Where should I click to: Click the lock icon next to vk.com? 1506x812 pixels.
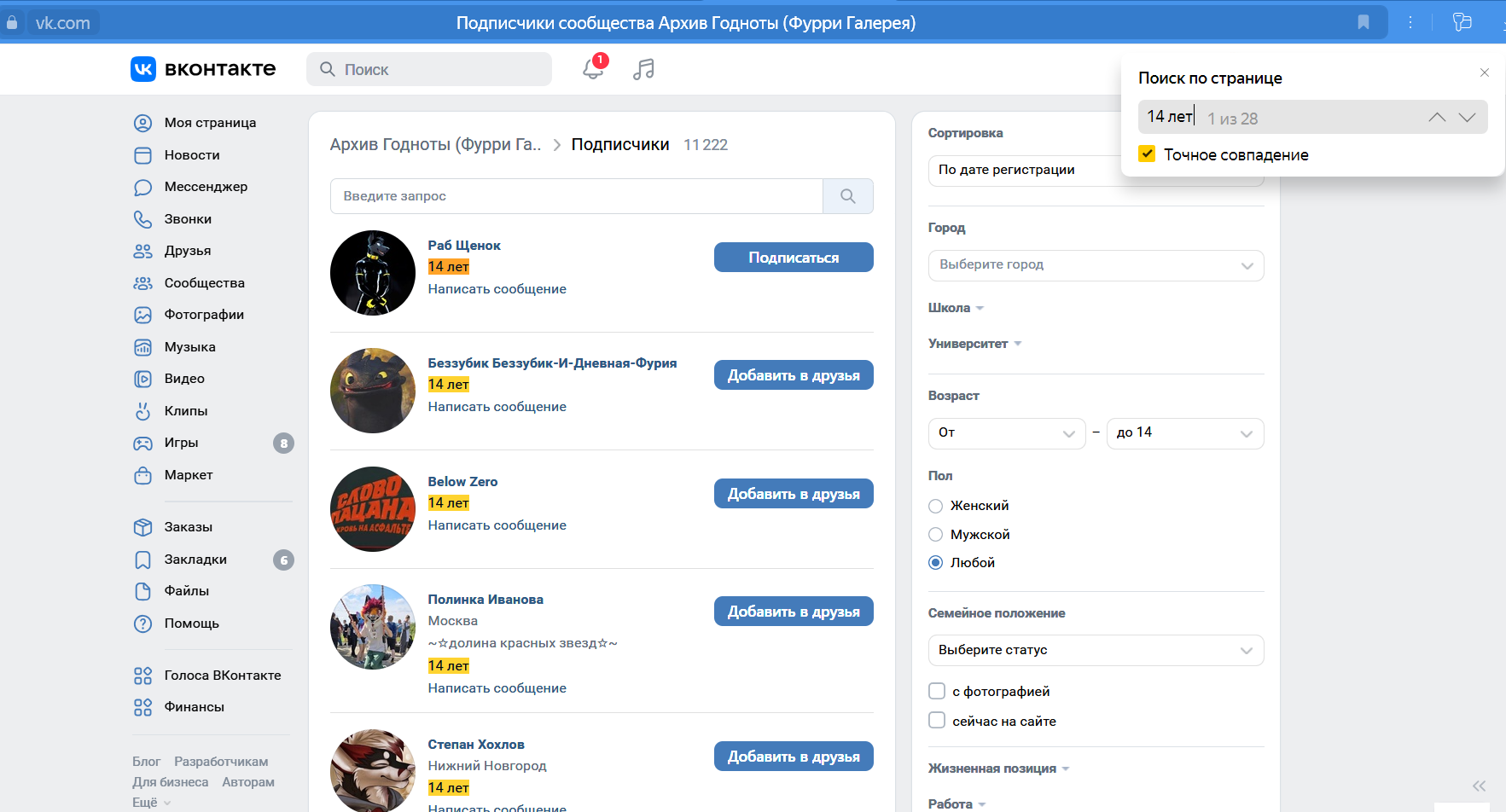pos(12,23)
